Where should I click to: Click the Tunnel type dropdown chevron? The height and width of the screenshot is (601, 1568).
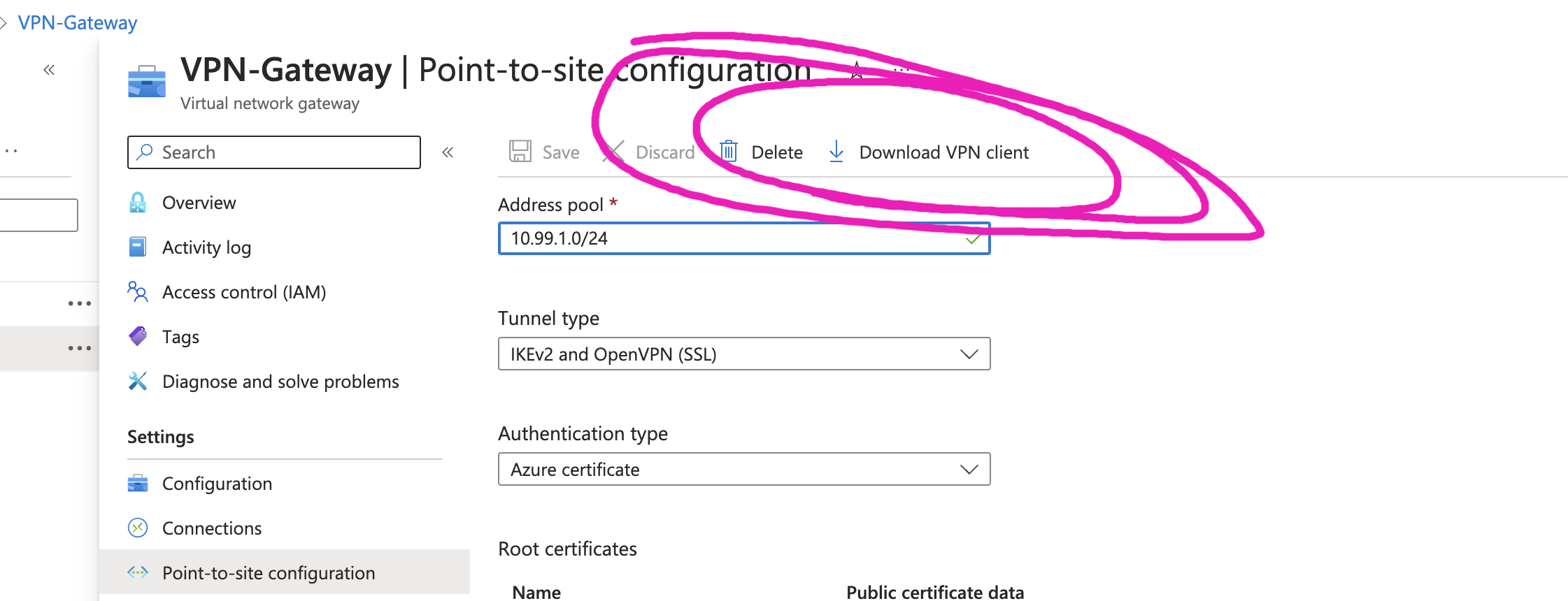coord(969,354)
